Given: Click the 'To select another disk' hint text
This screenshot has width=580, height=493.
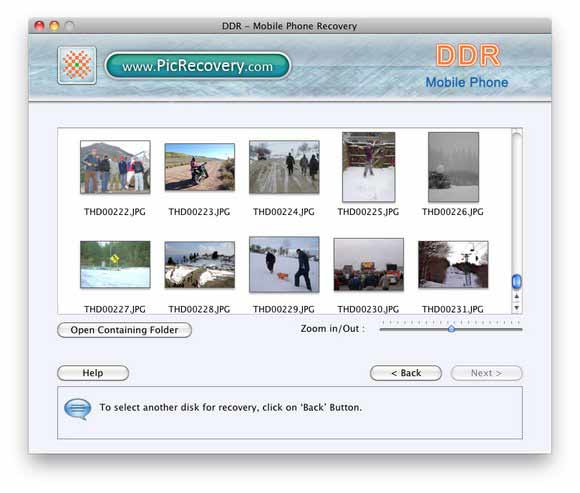Looking at the screenshot, I should click(230, 407).
